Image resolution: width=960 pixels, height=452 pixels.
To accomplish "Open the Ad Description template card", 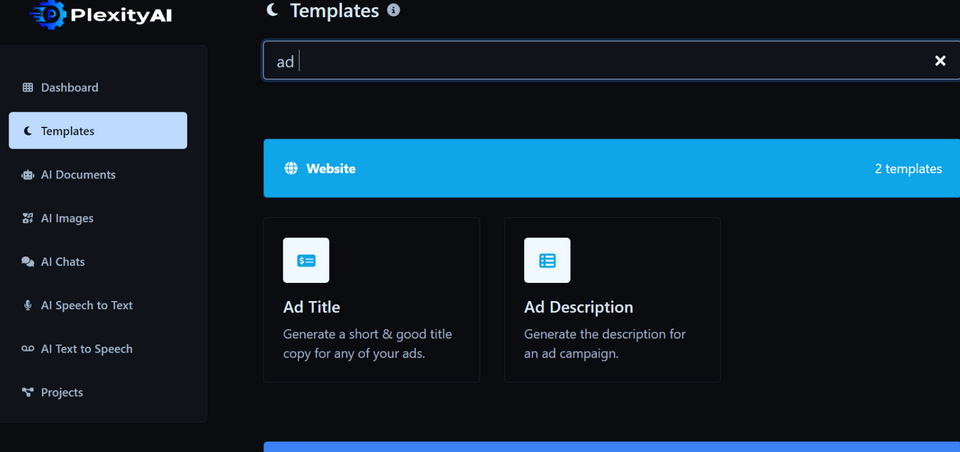I will click(x=612, y=300).
